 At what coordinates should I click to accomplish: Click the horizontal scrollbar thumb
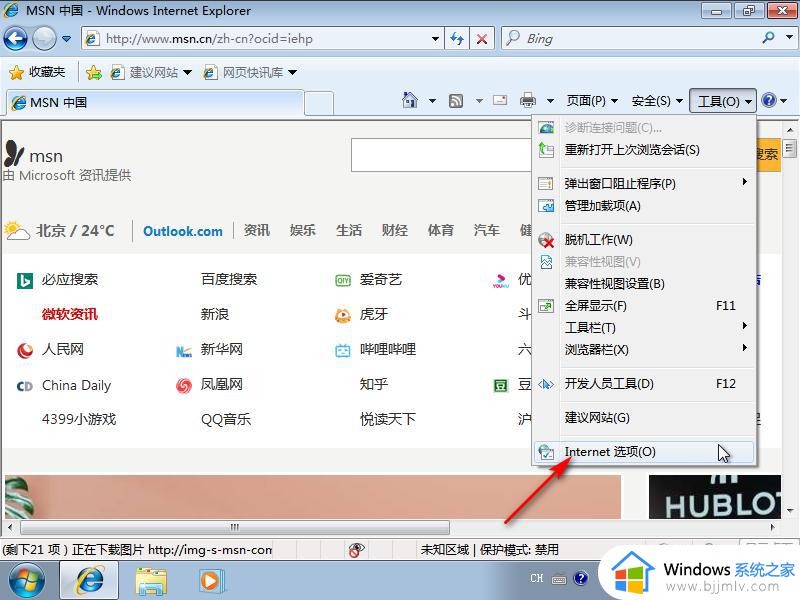coord(235,527)
